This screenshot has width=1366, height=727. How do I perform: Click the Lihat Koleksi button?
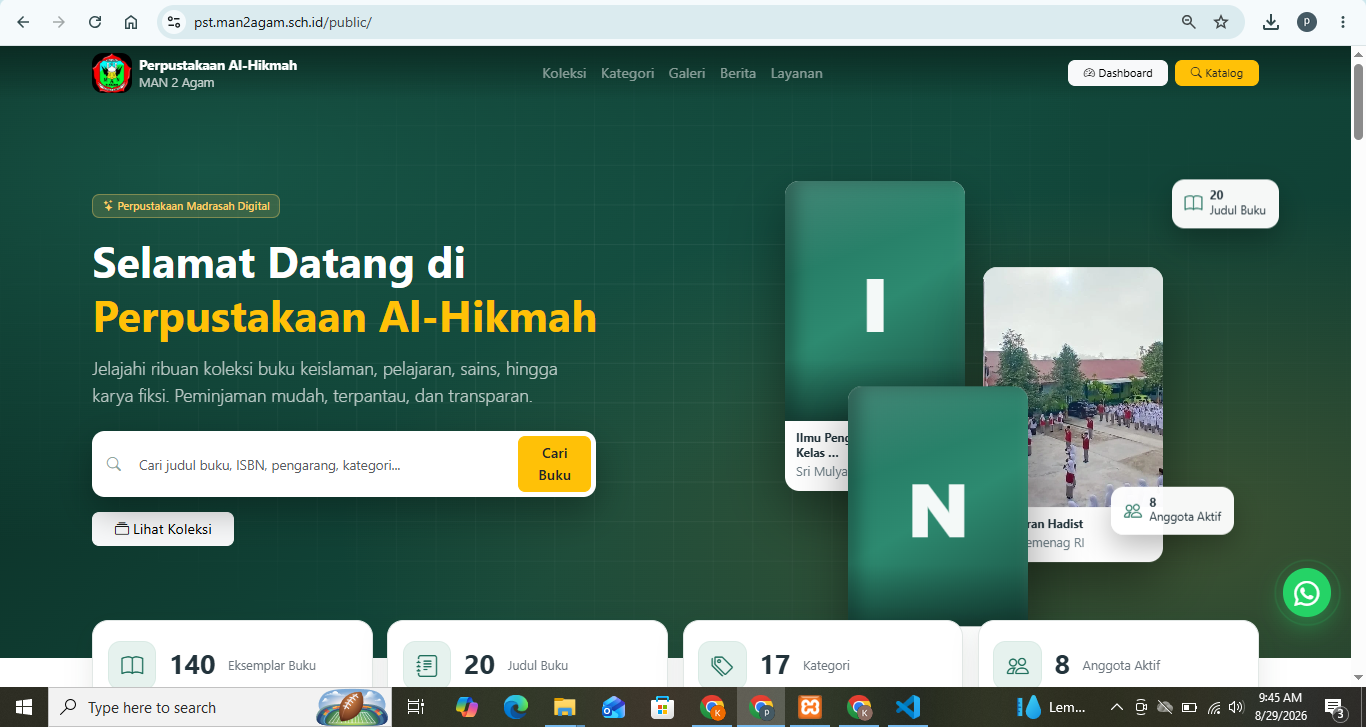[163, 529]
